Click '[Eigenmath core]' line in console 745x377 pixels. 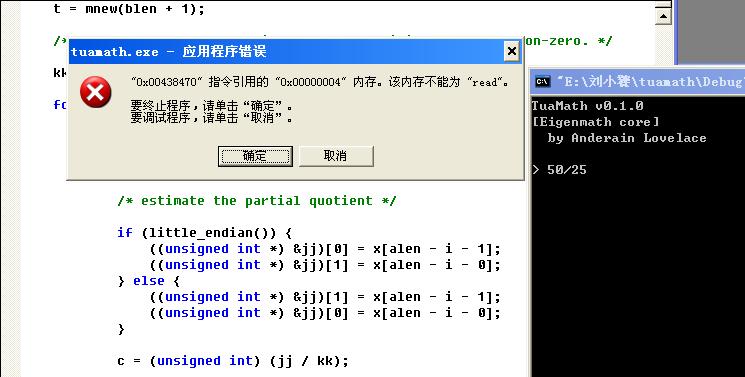coord(595,122)
